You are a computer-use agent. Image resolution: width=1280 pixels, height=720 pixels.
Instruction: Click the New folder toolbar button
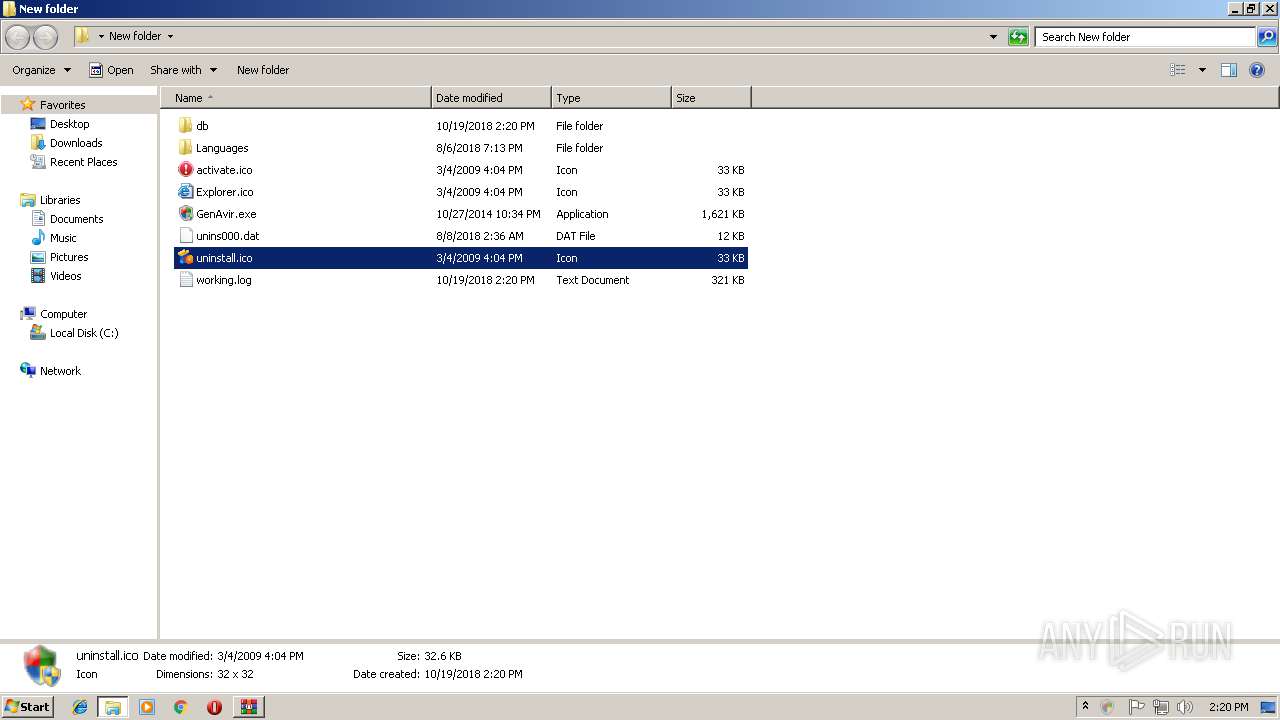point(263,70)
